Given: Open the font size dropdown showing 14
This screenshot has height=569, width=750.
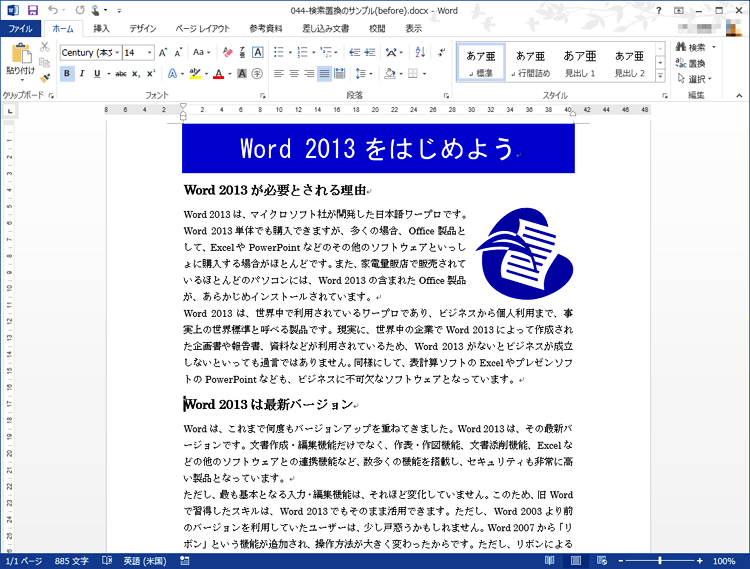Looking at the screenshot, I should (x=150, y=53).
